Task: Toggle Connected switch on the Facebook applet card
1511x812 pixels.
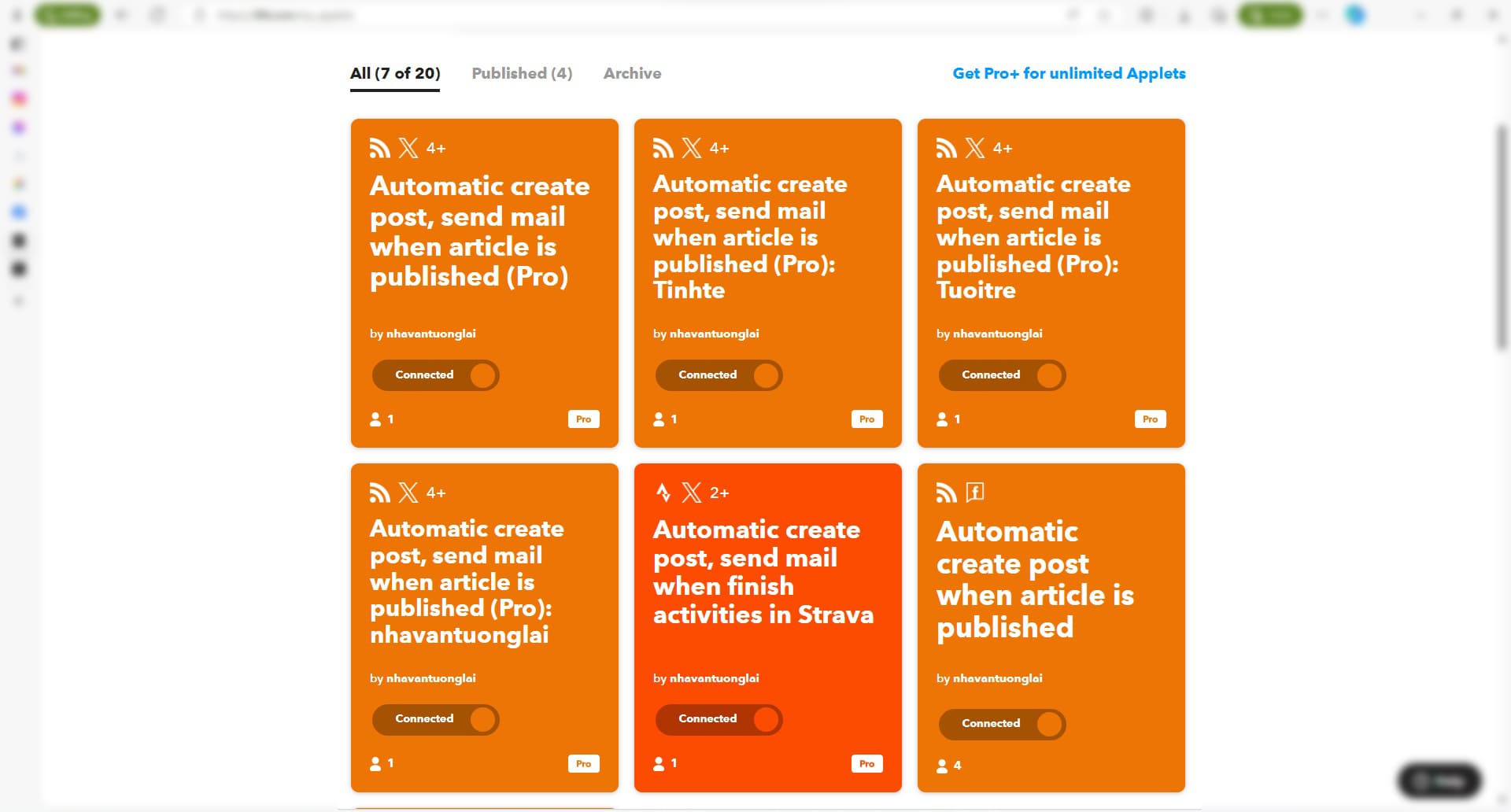Action: tap(1002, 724)
